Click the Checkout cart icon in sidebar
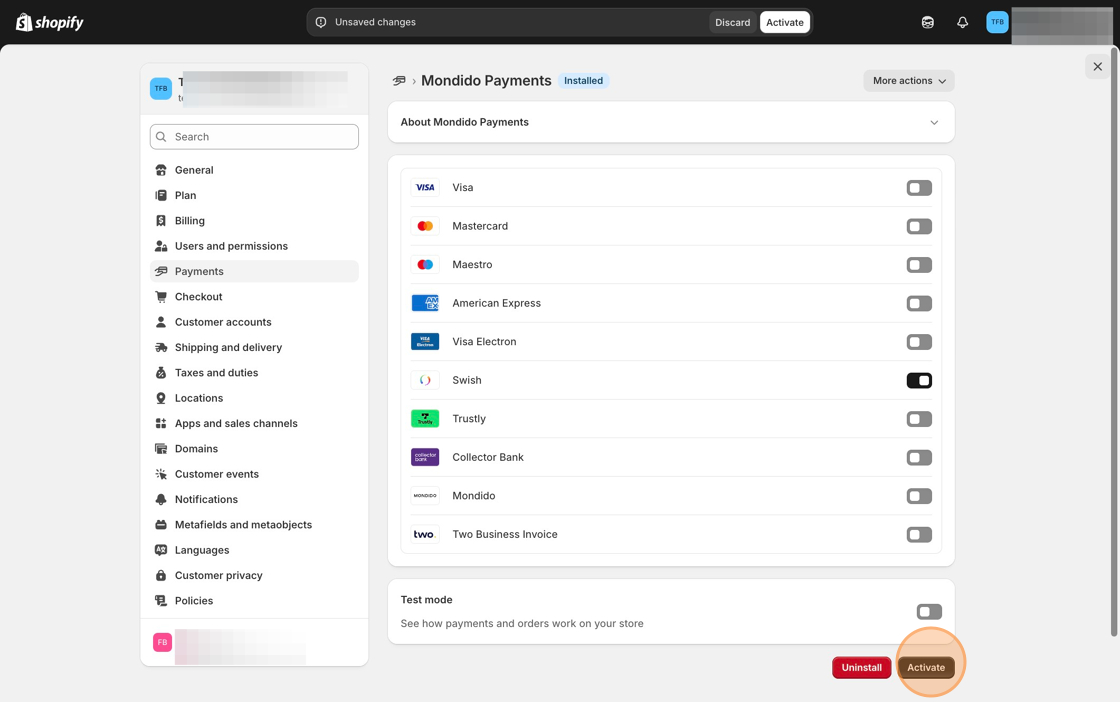 pyautogui.click(x=161, y=296)
